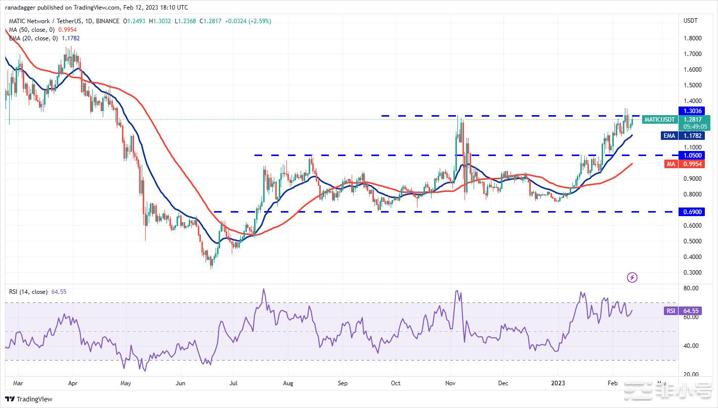Select the MATICUSDT price tag on axis
This screenshot has height=408, width=718.
pos(659,119)
